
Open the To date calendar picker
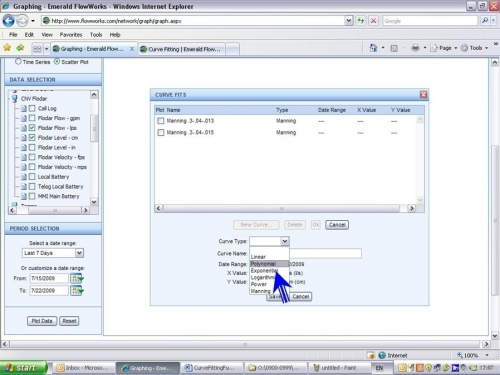[76, 291]
